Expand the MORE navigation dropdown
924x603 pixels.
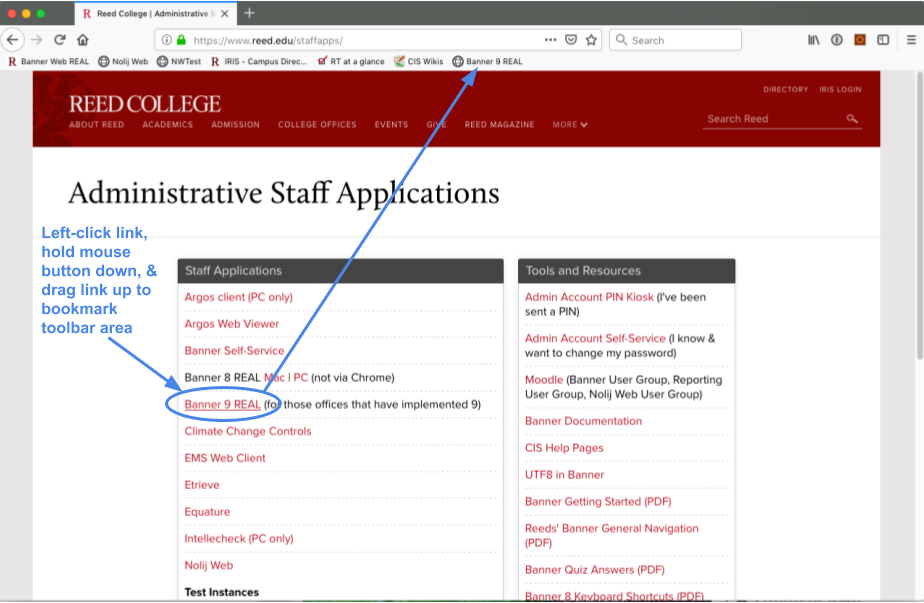pyautogui.click(x=570, y=125)
